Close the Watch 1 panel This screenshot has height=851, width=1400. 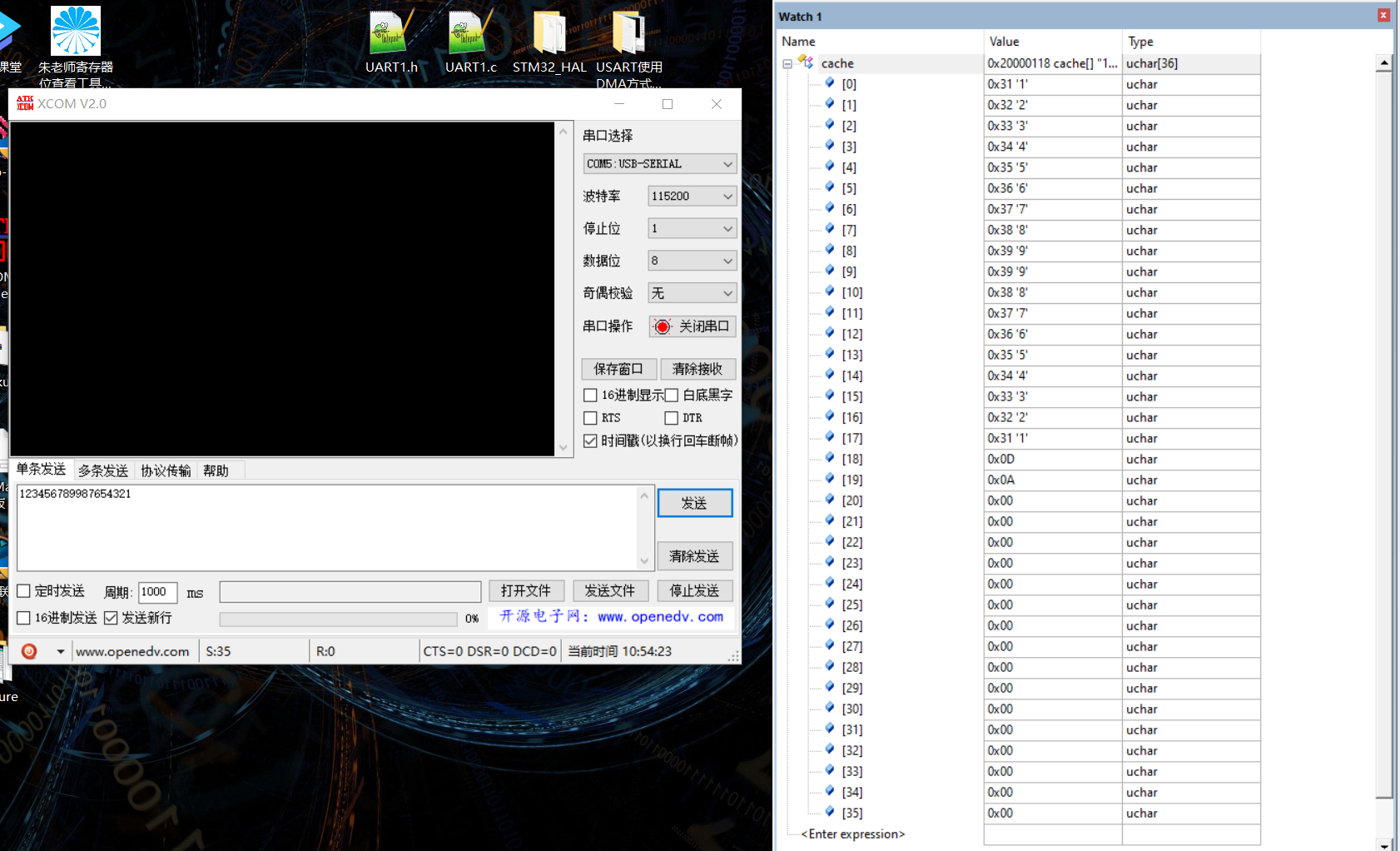[1383, 15]
